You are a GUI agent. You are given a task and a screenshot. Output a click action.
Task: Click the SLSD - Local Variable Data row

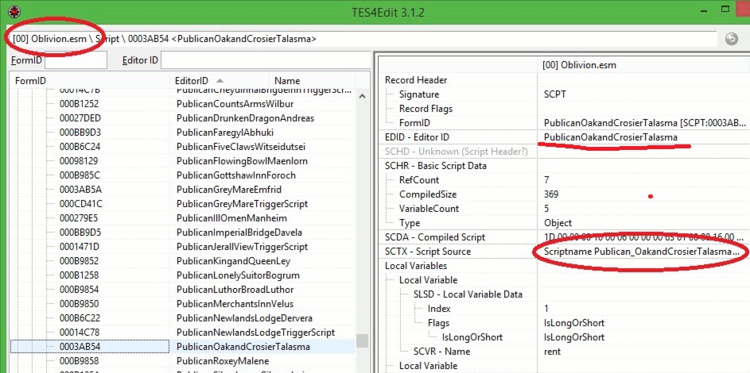point(564,294)
